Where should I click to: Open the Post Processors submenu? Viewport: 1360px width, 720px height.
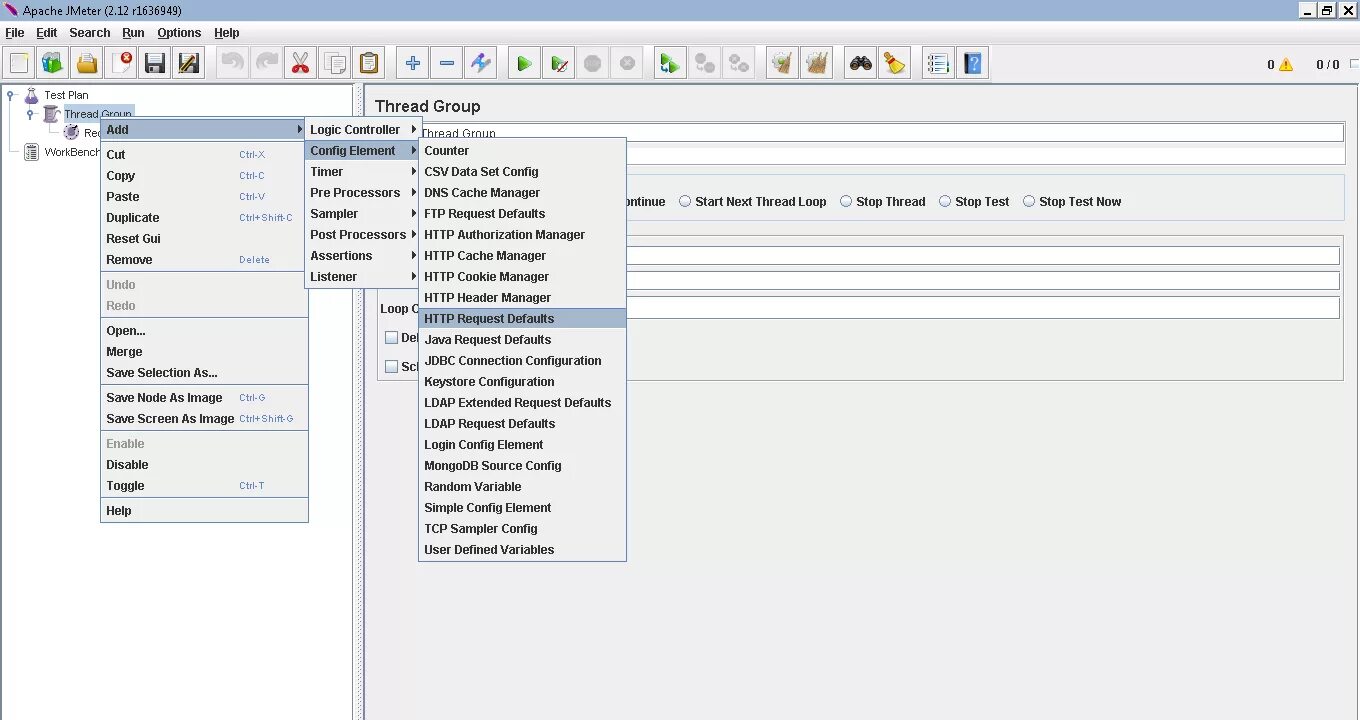coord(362,234)
